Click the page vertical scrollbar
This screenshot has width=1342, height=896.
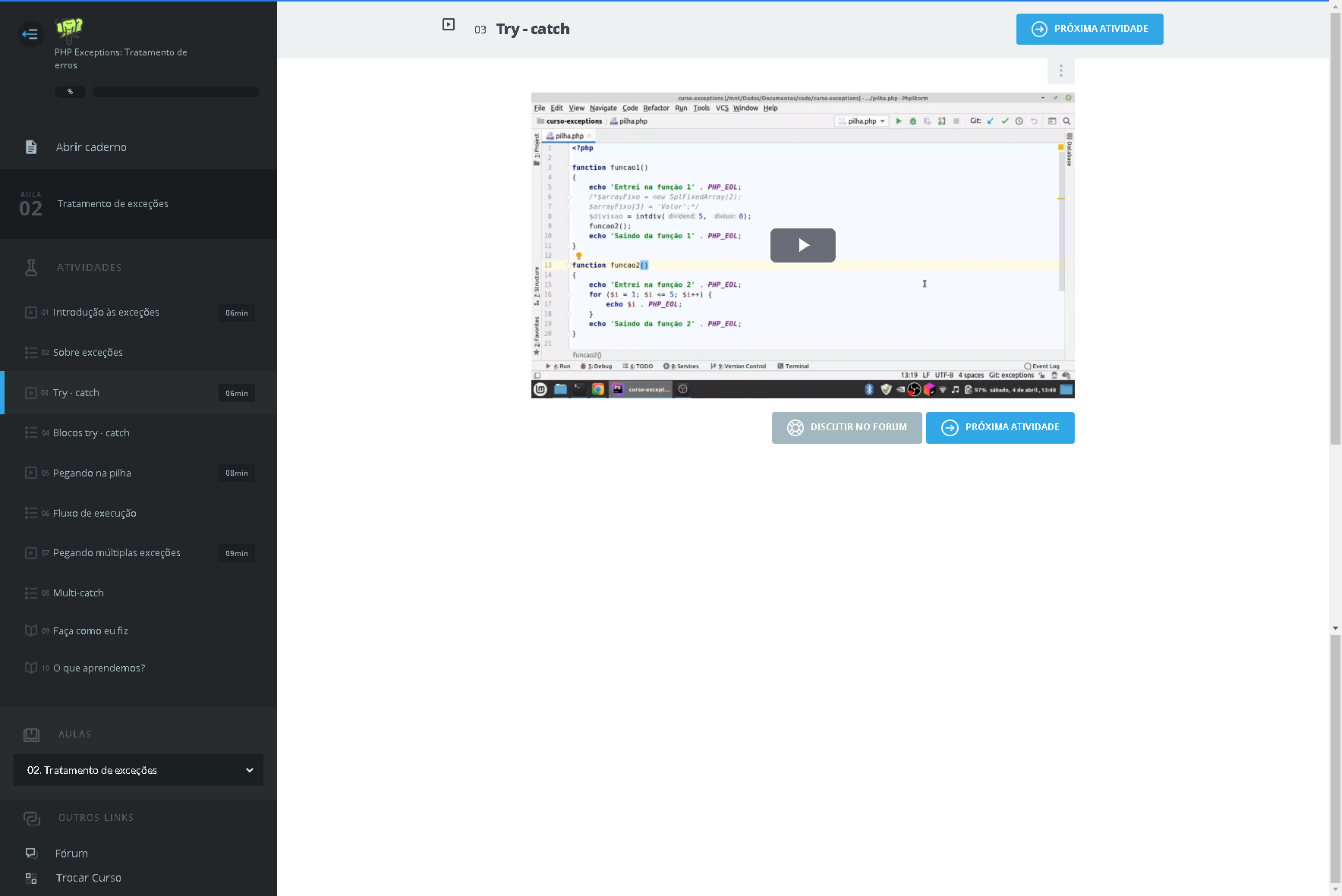click(x=1335, y=228)
